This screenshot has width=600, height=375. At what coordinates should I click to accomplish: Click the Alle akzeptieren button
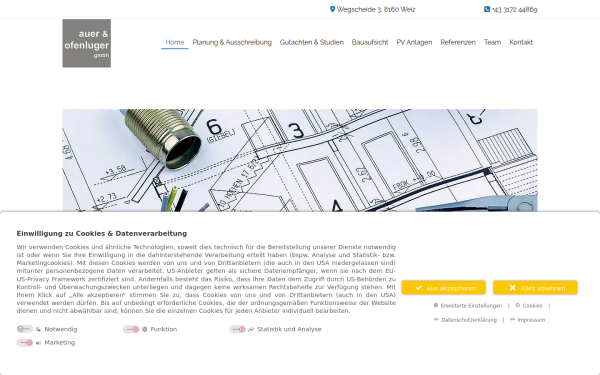[444, 288]
